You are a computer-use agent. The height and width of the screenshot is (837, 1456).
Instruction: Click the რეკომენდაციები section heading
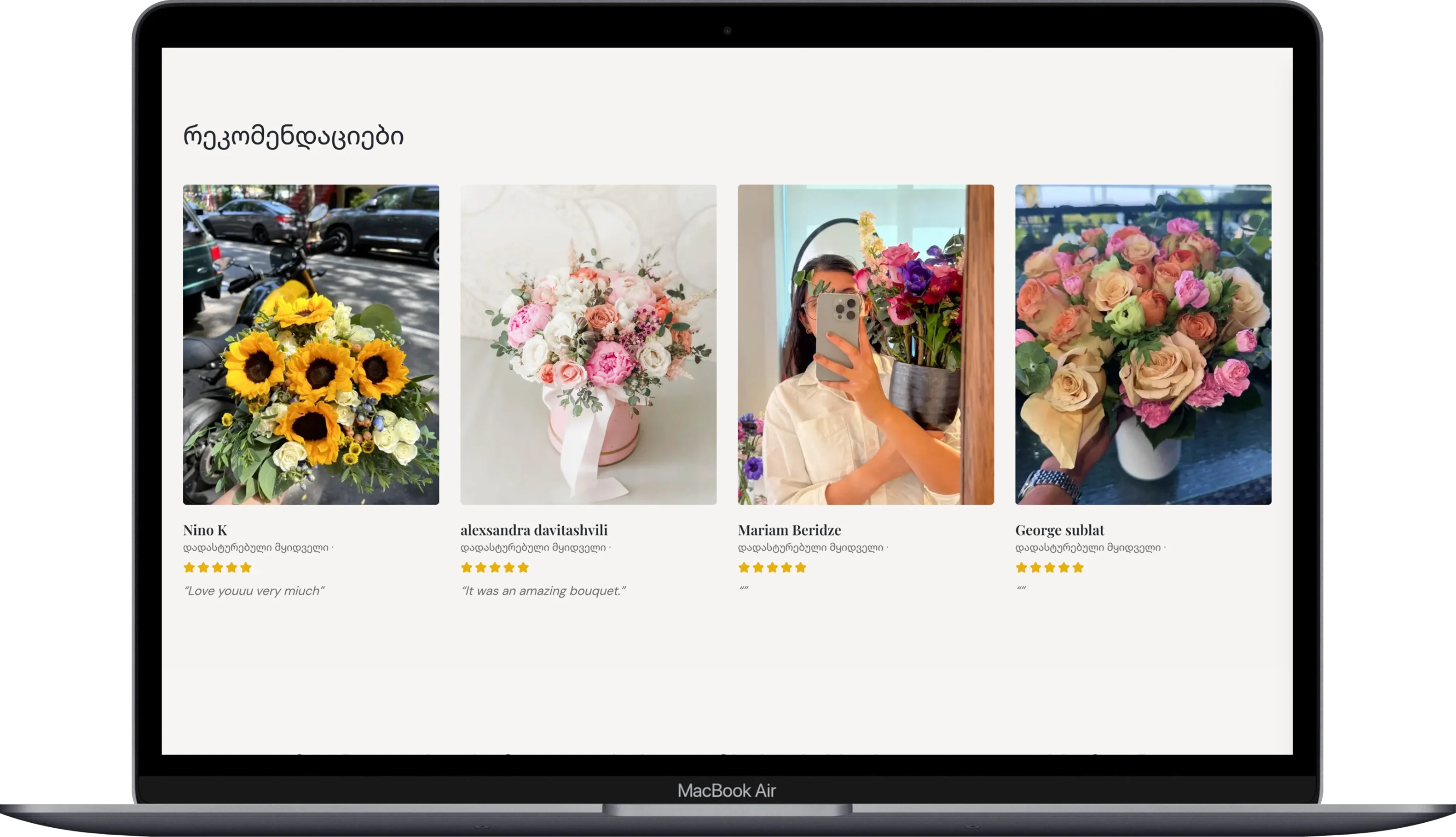coord(294,137)
